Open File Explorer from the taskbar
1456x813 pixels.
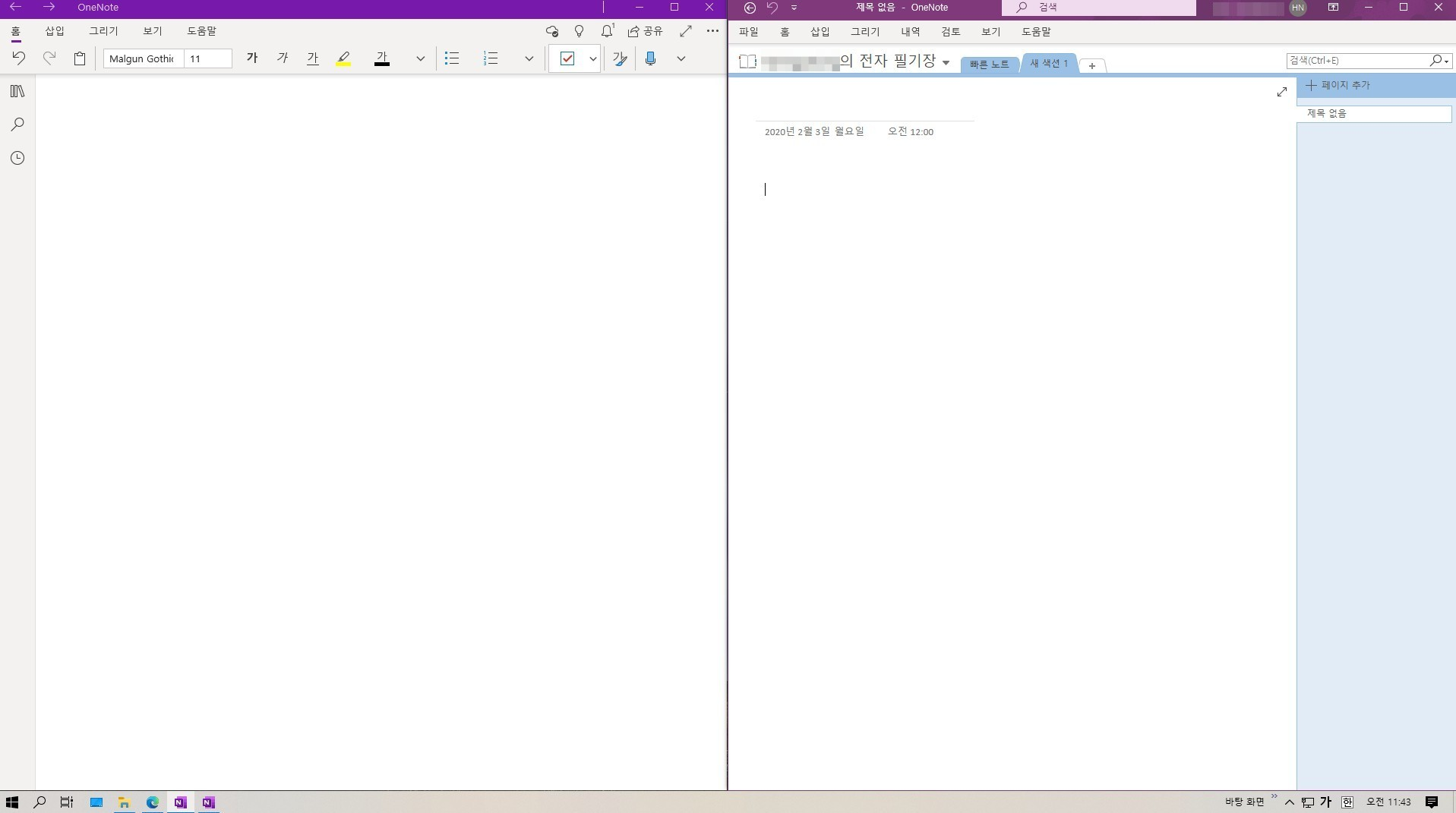[x=124, y=802]
